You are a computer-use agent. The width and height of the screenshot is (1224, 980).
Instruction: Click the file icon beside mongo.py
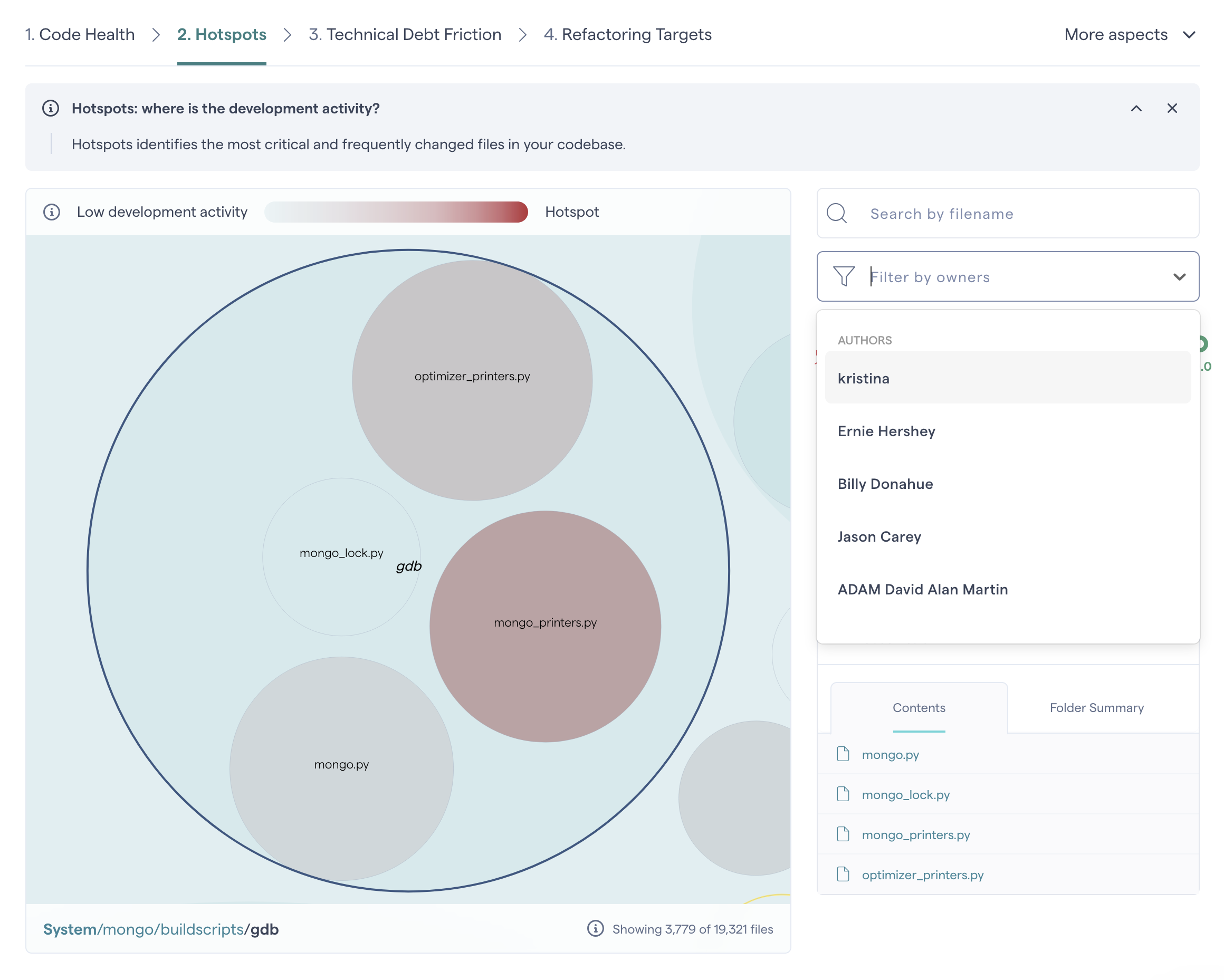pos(843,754)
